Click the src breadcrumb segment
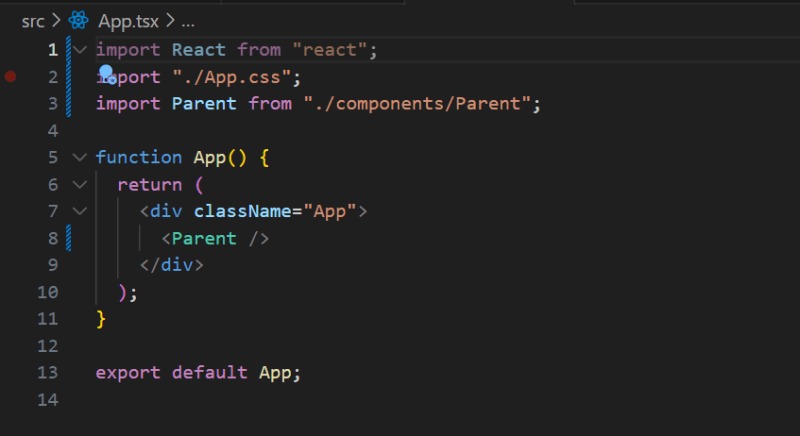The image size is (800, 436). (33, 21)
